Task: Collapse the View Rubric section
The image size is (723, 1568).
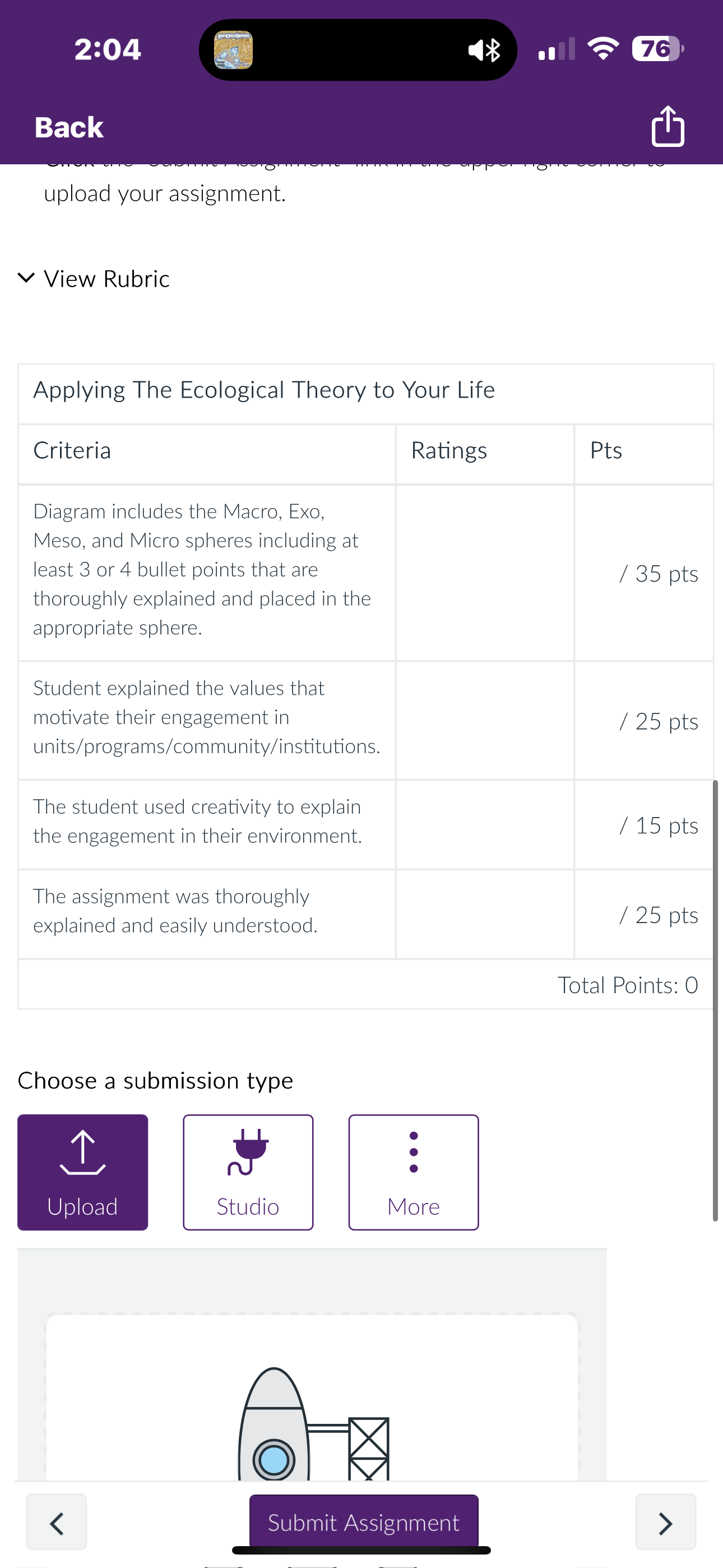Action: (x=94, y=279)
